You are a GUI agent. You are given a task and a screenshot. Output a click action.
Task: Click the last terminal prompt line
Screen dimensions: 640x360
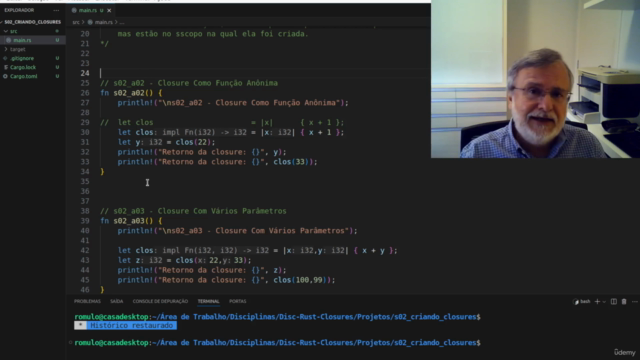pyautogui.click(x=277, y=343)
